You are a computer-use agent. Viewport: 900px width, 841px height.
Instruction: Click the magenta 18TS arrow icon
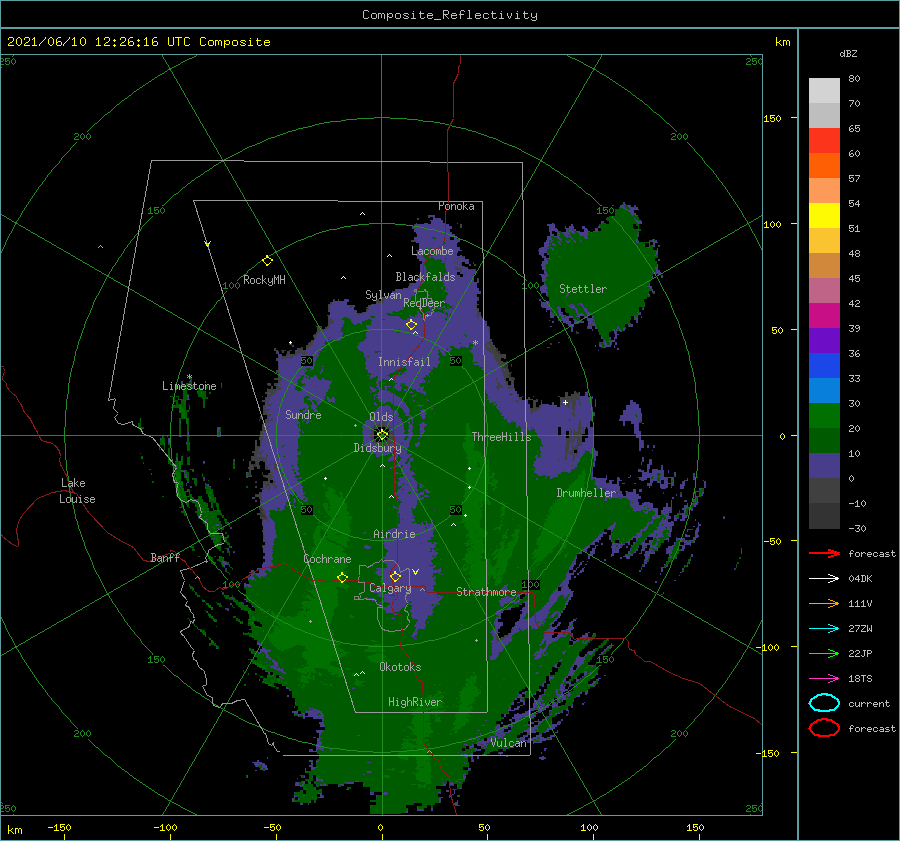pyautogui.click(x=824, y=679)
